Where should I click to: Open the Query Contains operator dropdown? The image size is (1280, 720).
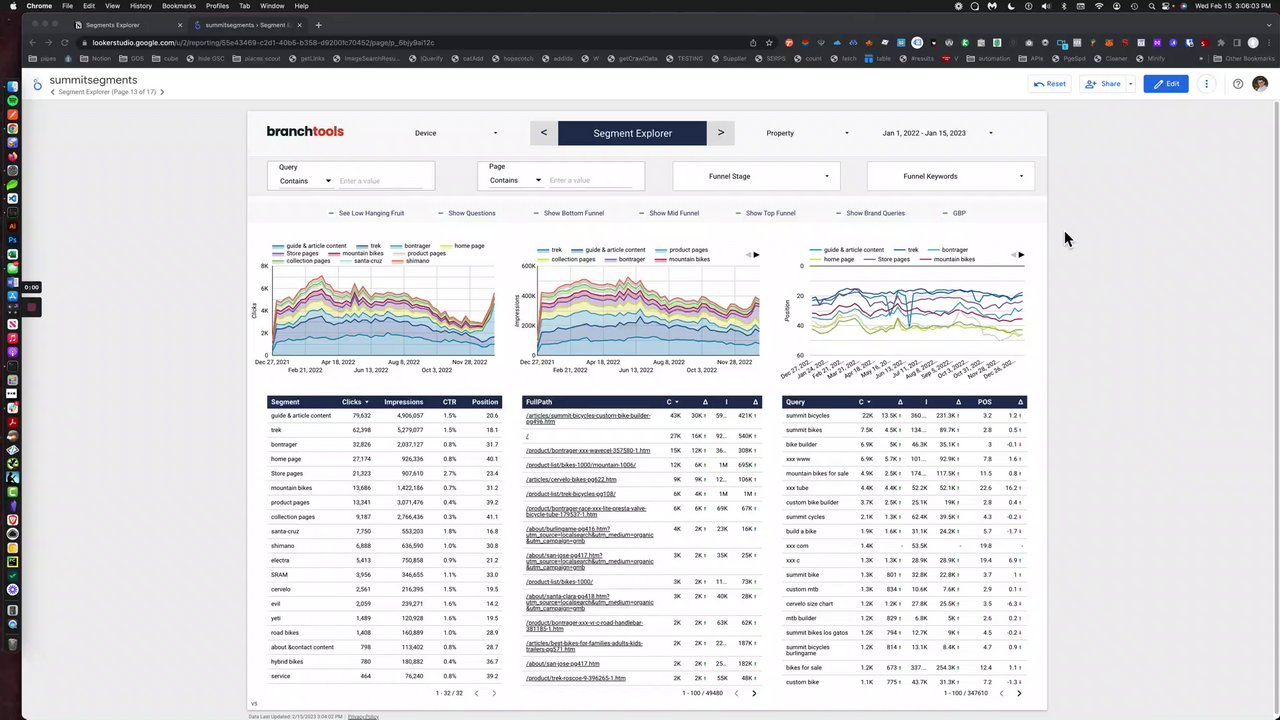(305, 181)
